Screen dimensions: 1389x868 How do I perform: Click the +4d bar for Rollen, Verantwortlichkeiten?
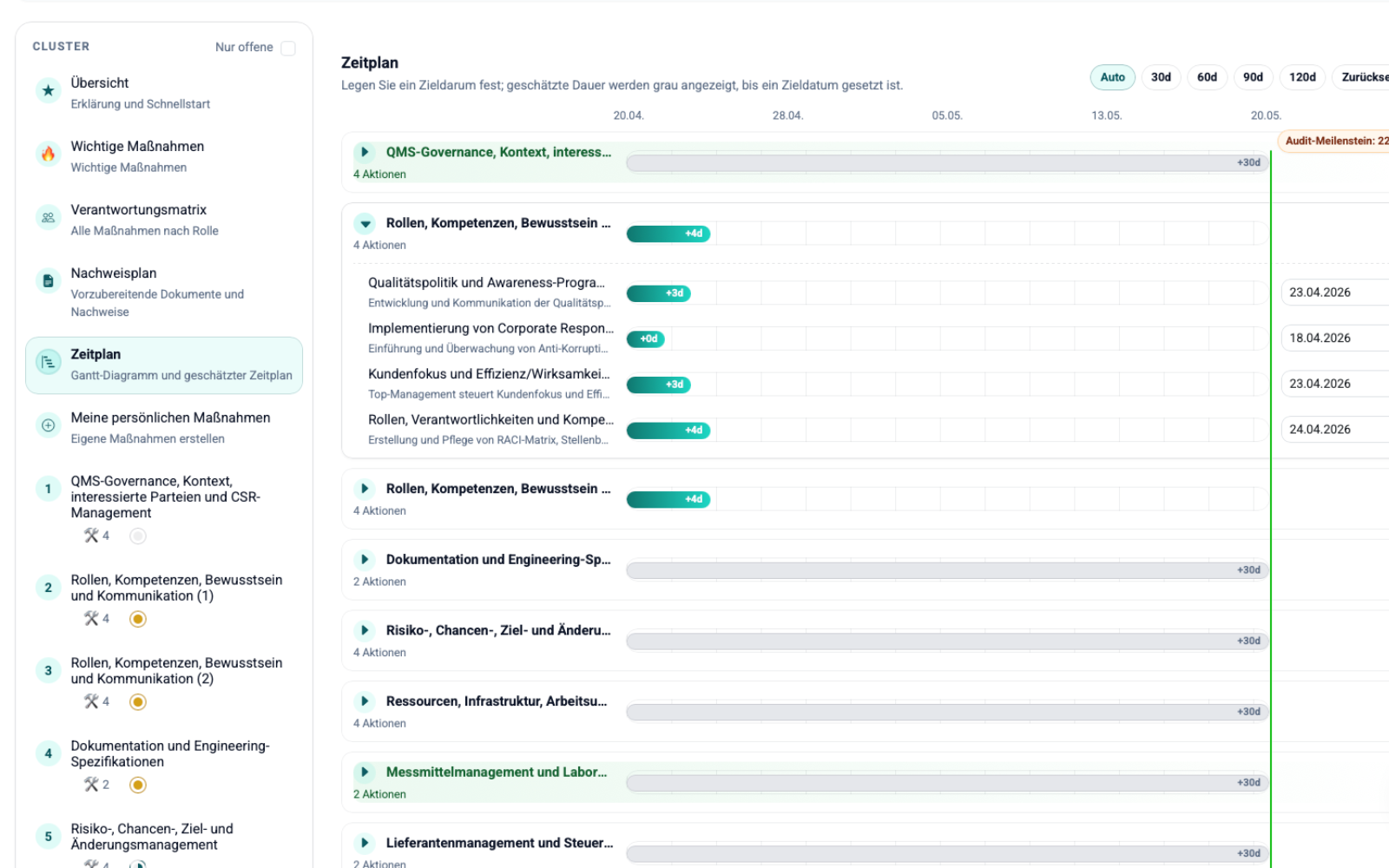(668, 431)
